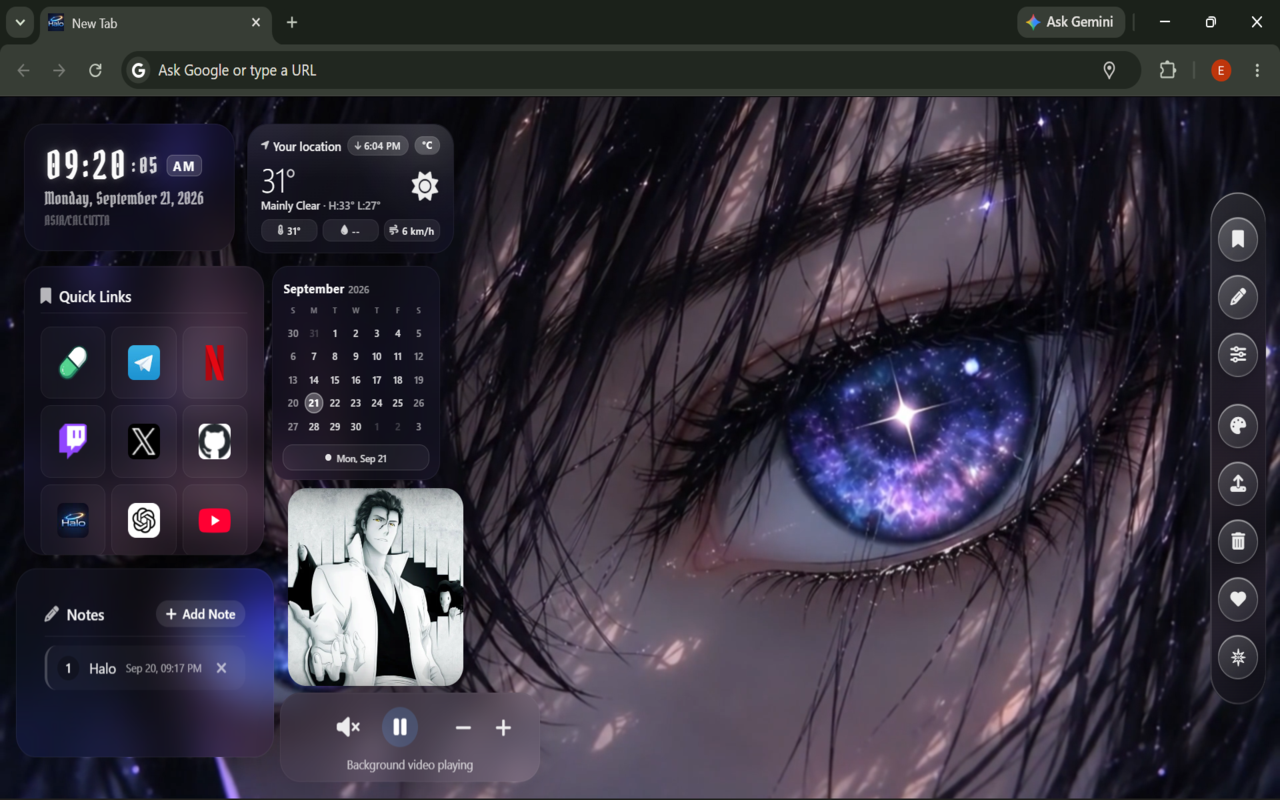The width and height of the screenshot is (1280, 800).
Task: Open the profile avatar E menu
Action: pyautogui.click(x=1221, y=70)
